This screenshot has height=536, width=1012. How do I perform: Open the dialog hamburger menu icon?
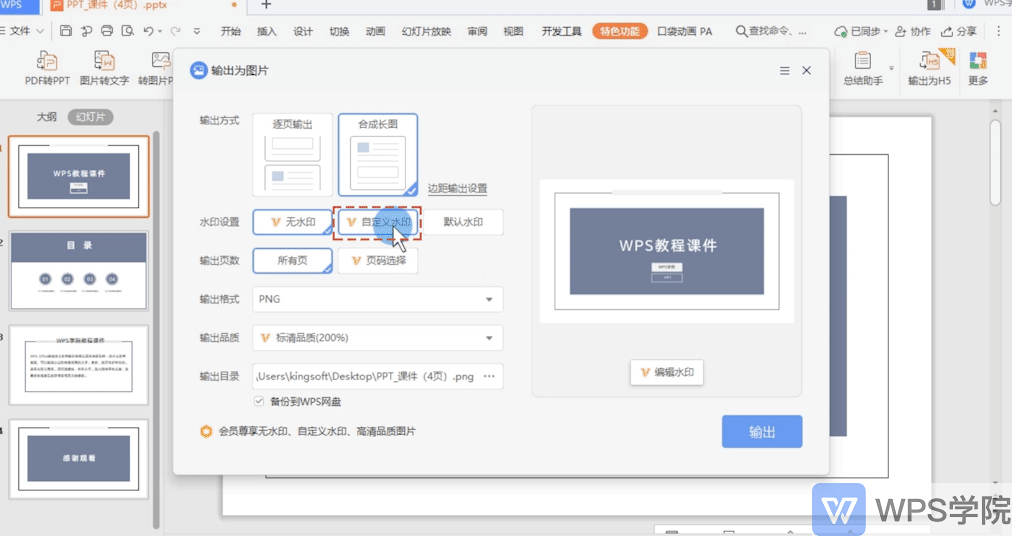click(x=785, y=71)
